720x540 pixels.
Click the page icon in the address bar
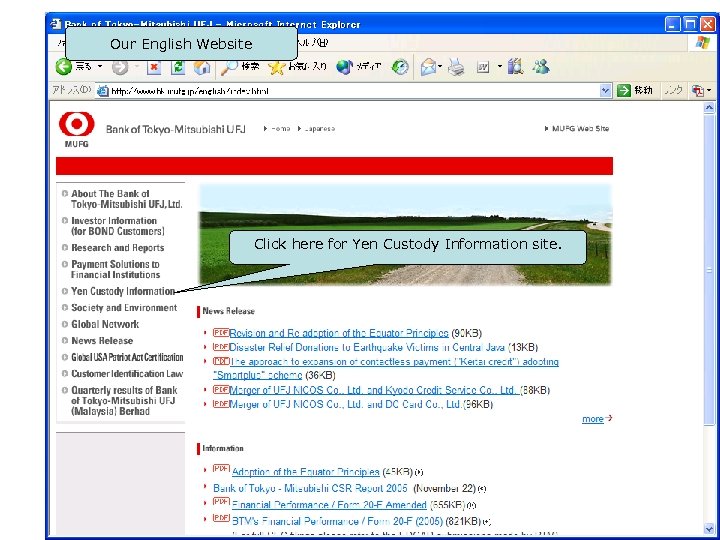(x=103, y=91)
